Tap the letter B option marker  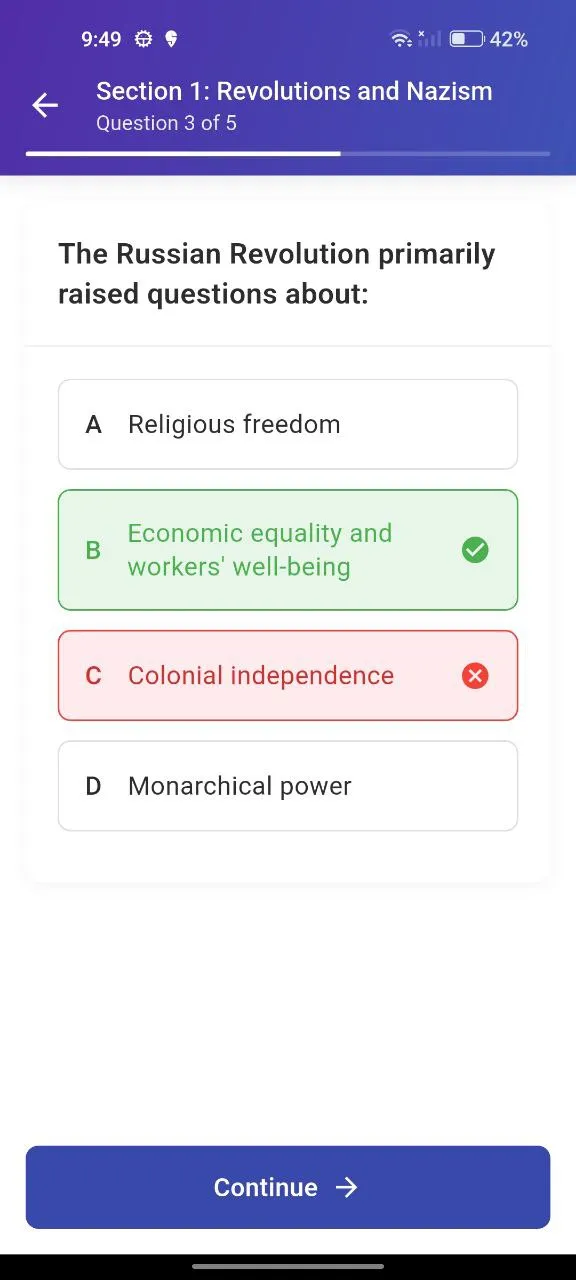click(x=93, y=550)
